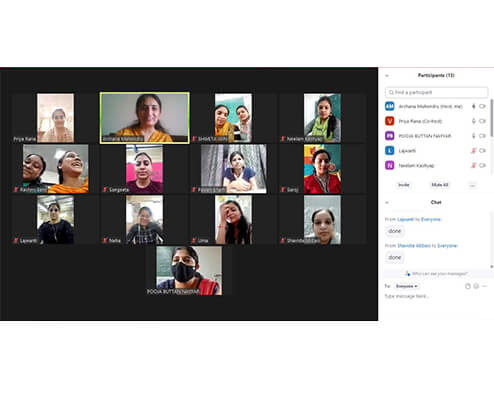The image size is (494, 395).
Task: Collapse the Participants panel chevron
Action: click(387, 76)
